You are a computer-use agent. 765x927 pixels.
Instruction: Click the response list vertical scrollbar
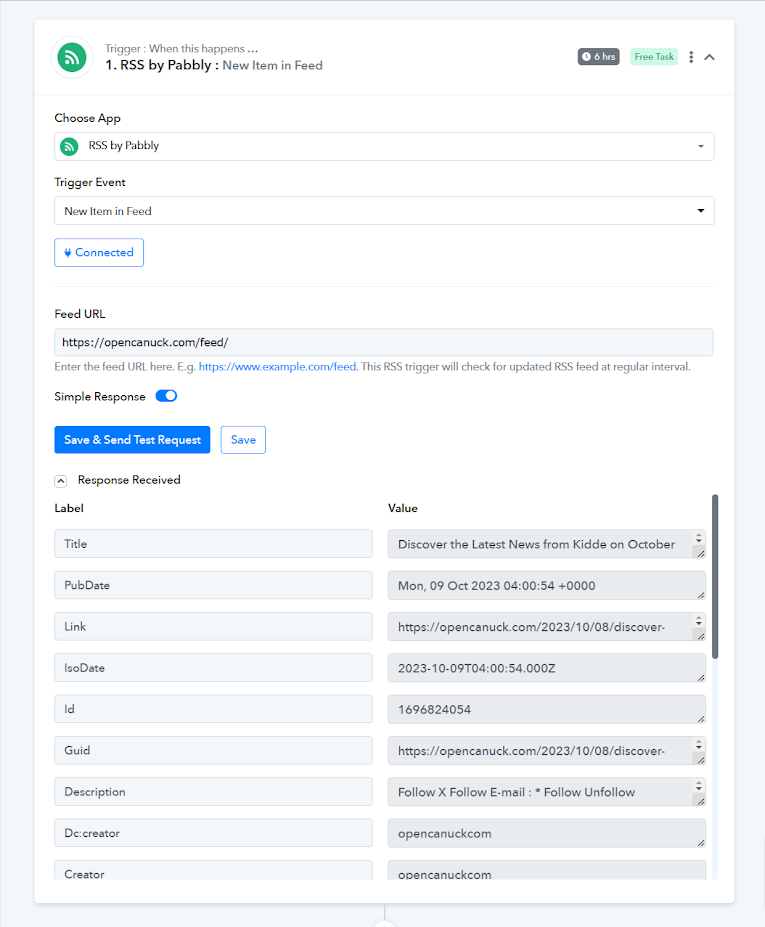(x=715, y=577)
